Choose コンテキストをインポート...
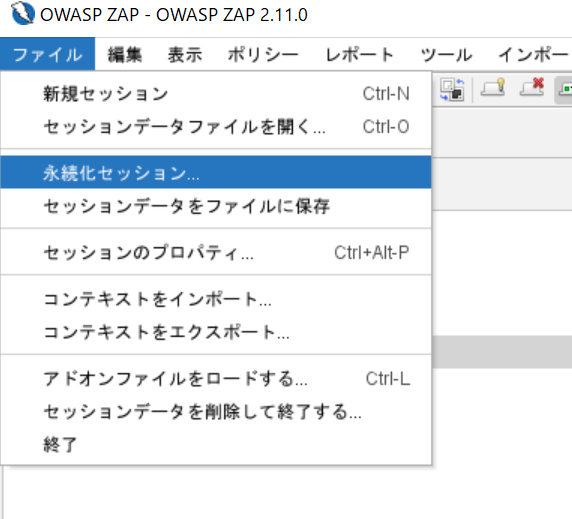 pos(216,299)
